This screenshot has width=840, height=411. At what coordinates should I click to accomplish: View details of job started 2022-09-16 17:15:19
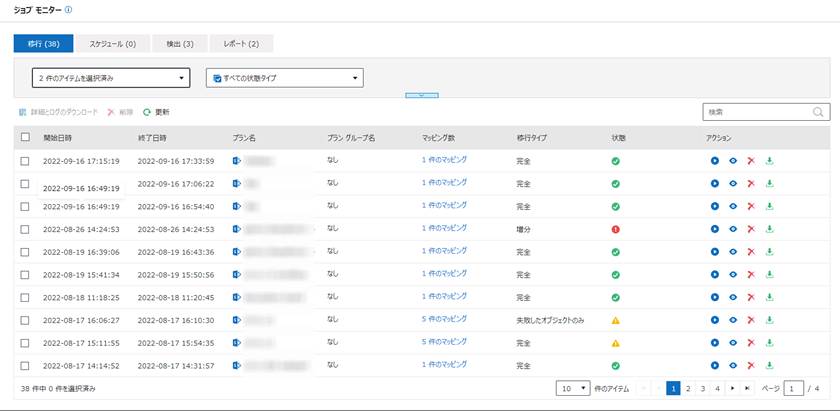click(x=733, y=161)
